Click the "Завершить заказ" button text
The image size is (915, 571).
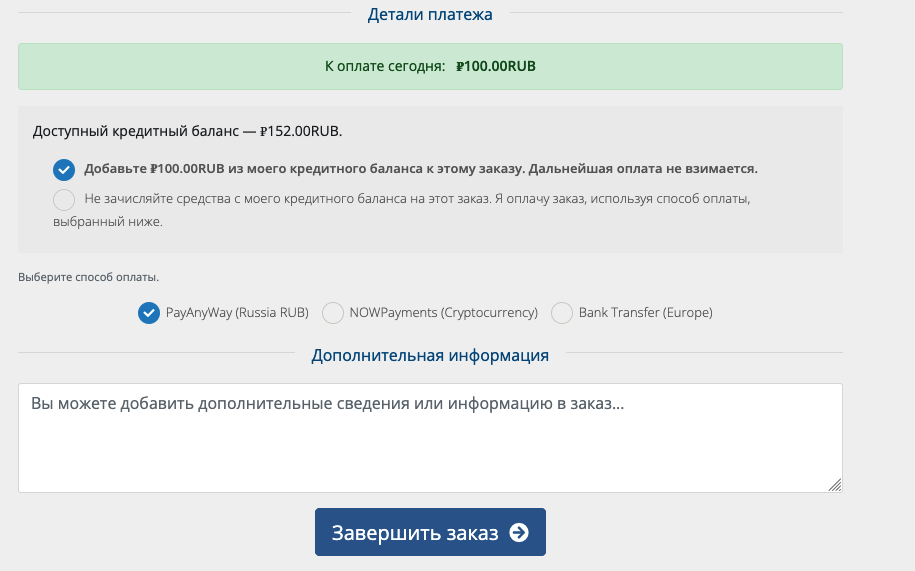(415, 533)
